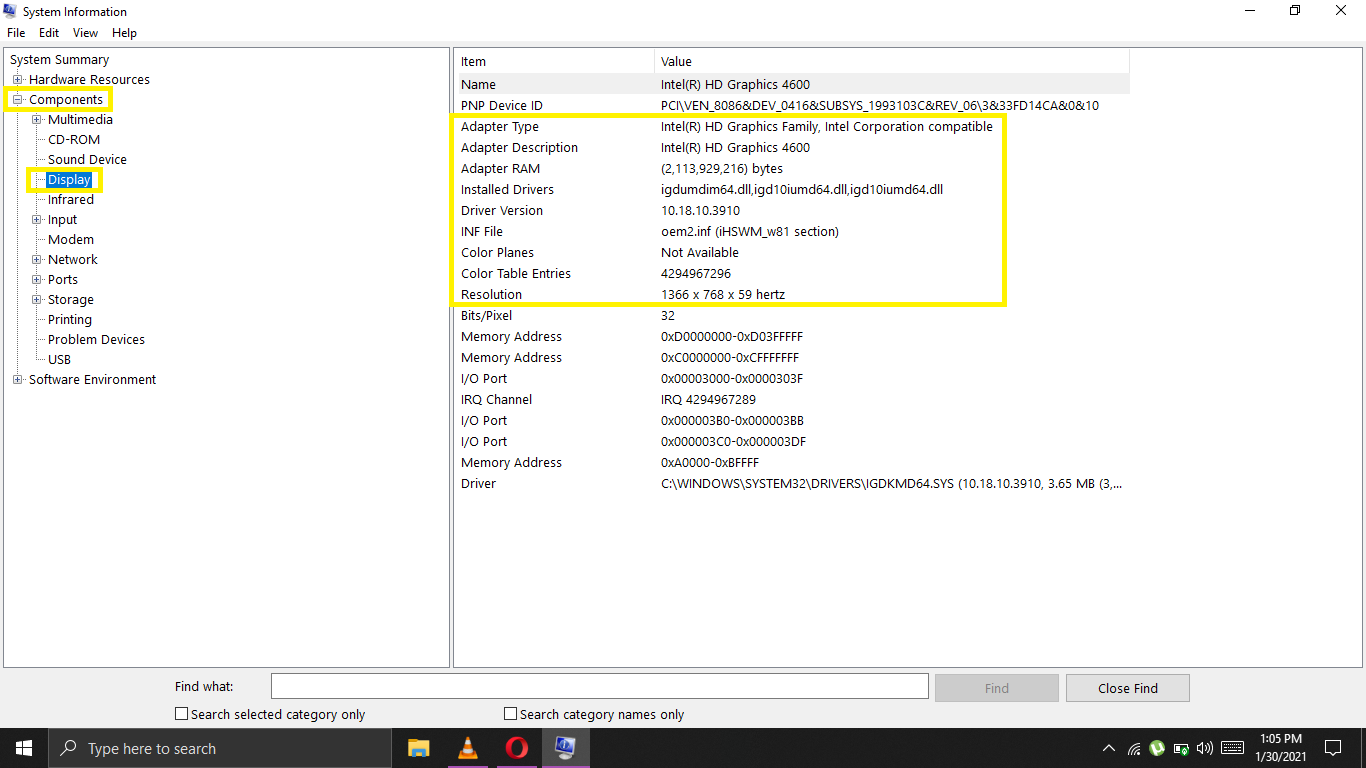Click the Item column header
The width and height of the screenshot is (1366, 768).
tap(555, 62)
